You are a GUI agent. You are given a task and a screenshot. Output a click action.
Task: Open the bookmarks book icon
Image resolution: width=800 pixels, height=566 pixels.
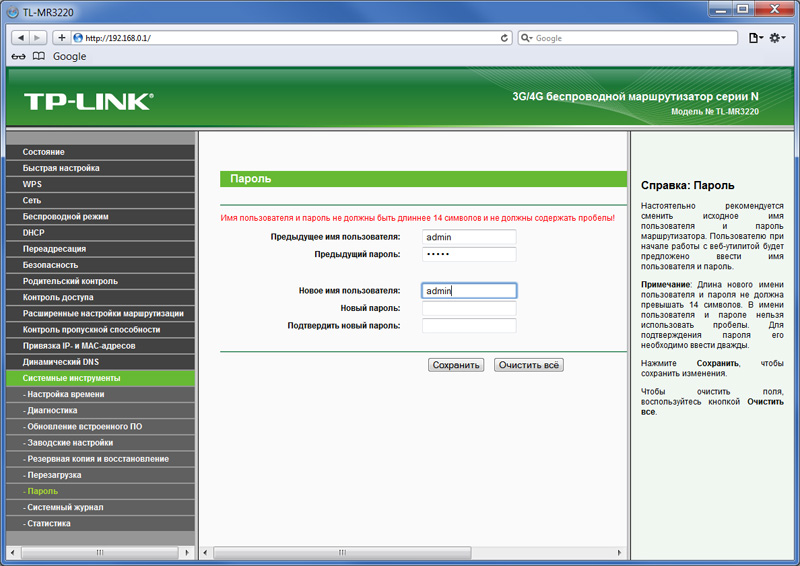39,56
